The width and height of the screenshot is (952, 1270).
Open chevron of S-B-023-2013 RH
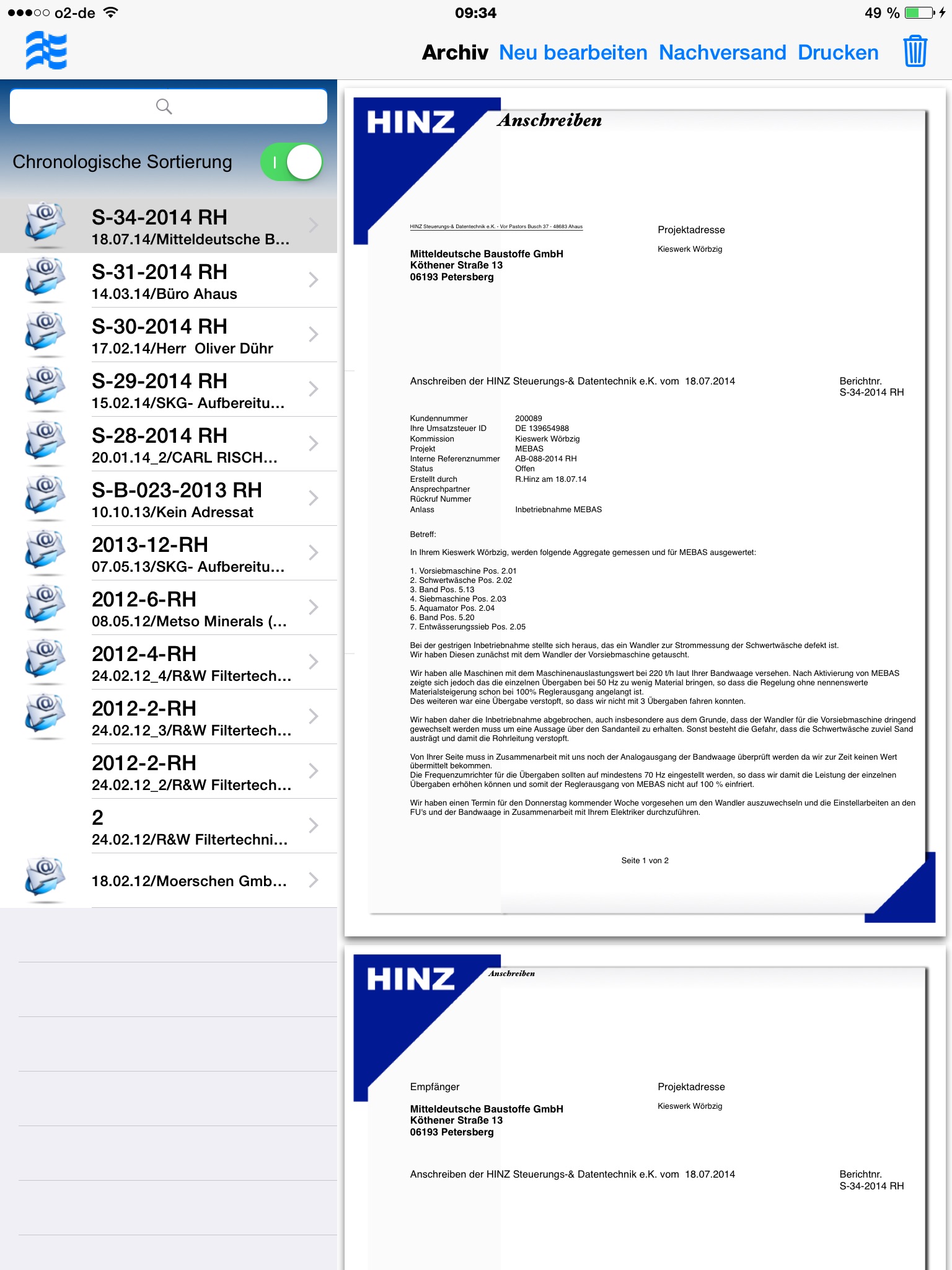(x=314, y=498)
